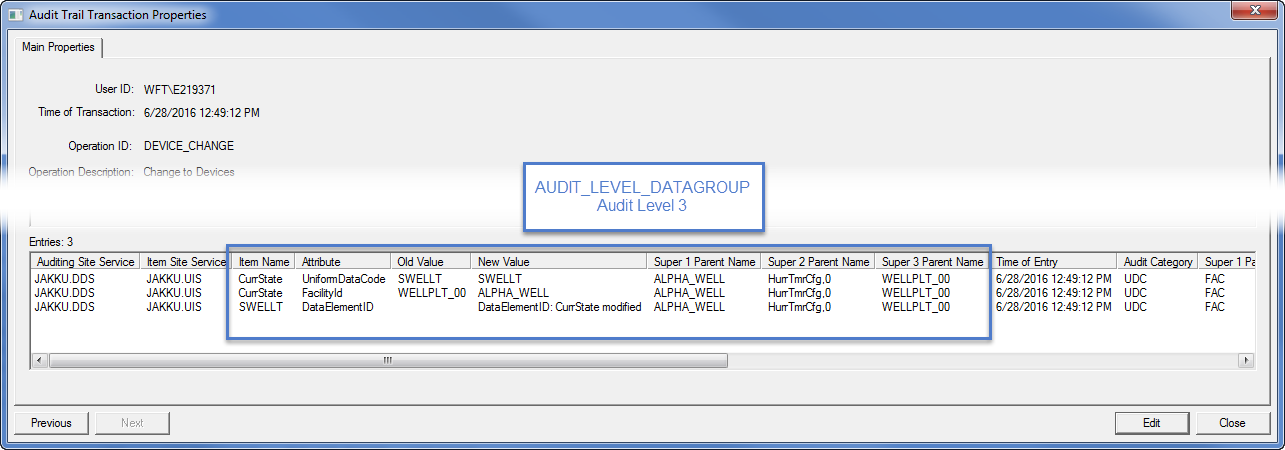Click the Time of Transaction value
The width and height of the screenshot is (1285, 450).
point(202,112)
